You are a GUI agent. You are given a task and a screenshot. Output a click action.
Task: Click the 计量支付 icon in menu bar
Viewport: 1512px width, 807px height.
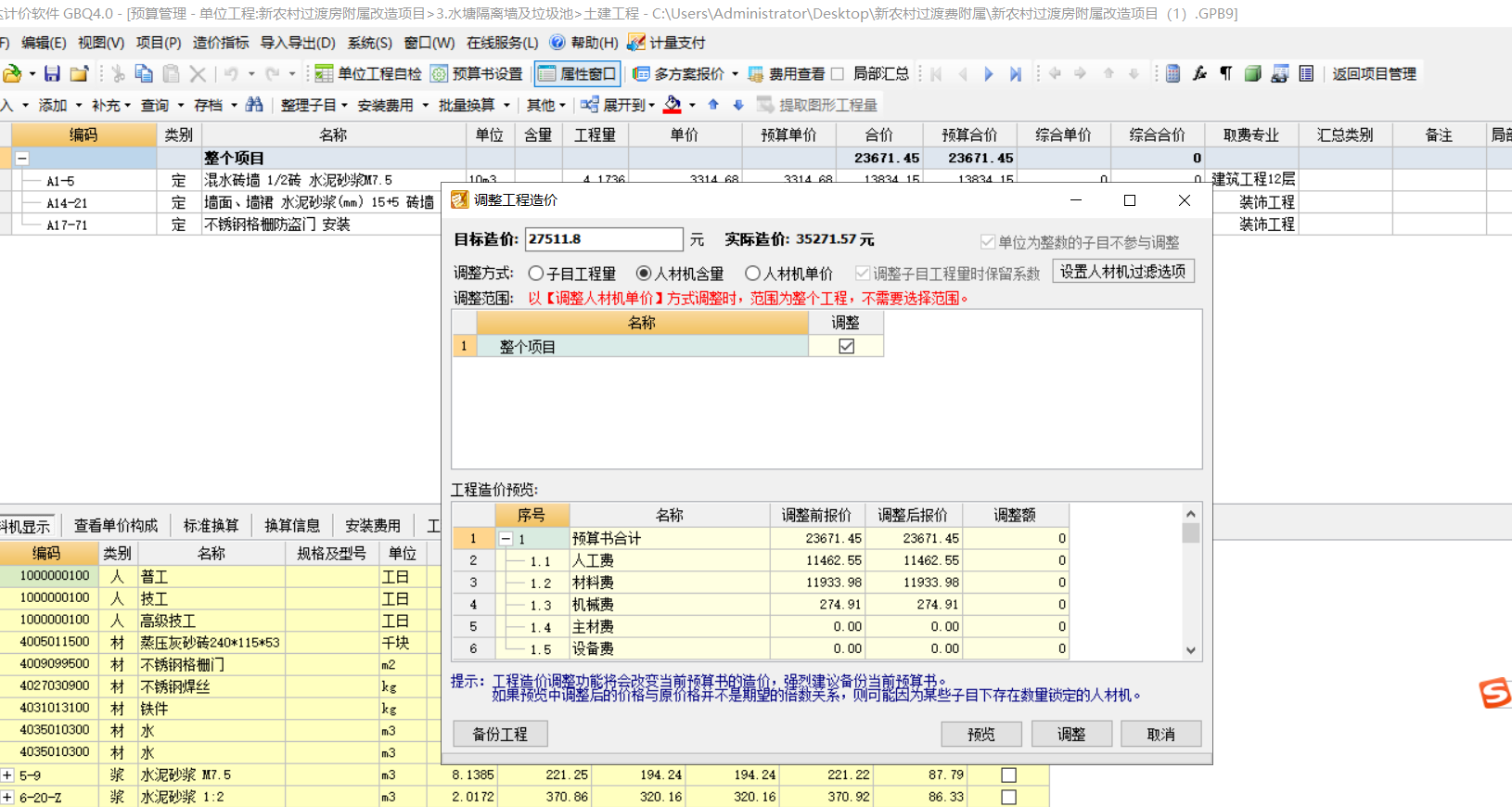(636, 43)
